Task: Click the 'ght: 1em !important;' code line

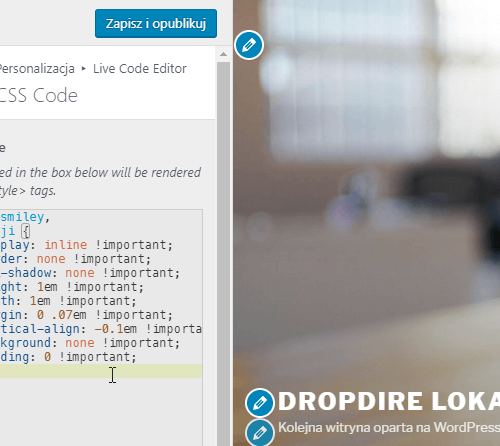Action: 72,287
